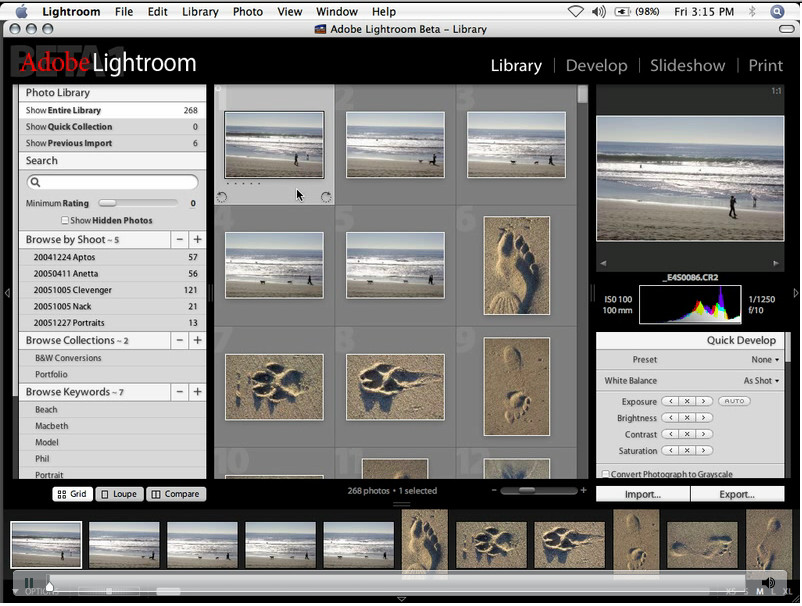Image resolution: width=802 pixels, height=606 pixels.
Task: Remove a keyword with the minus button
Action: pos(180,392)
